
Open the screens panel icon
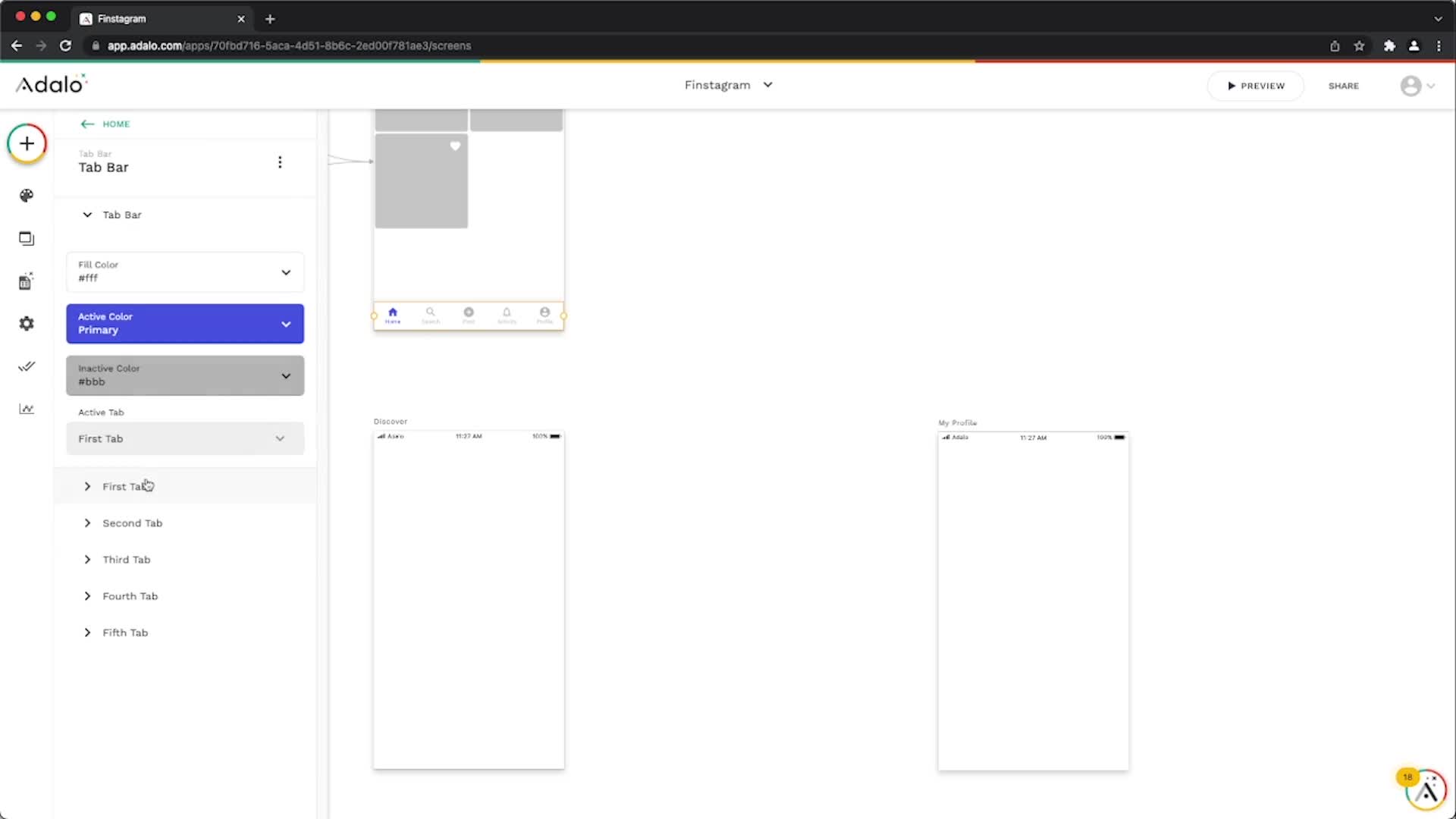[x=27, y=238]
